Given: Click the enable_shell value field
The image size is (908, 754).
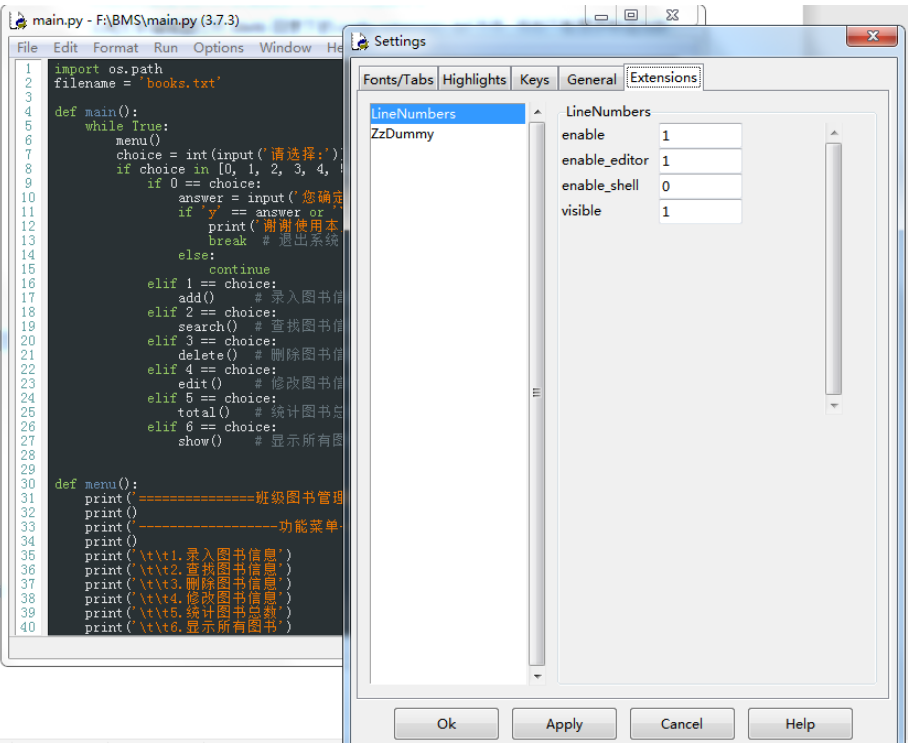Looking at the screenshot, I should point(700,186).
